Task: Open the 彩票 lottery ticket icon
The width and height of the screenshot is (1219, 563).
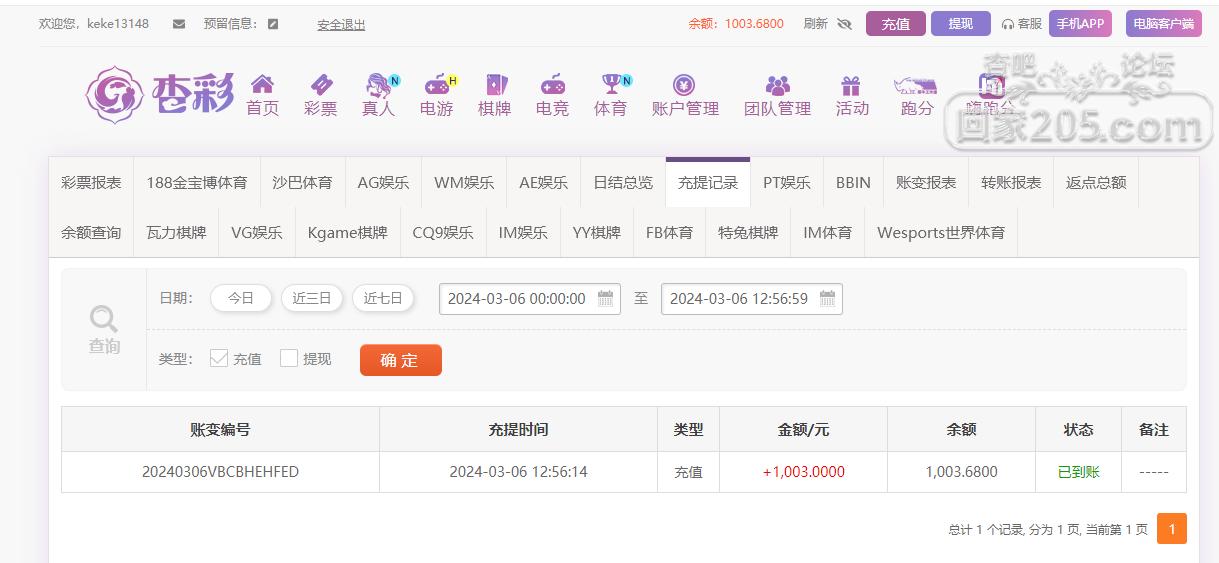Action: tap(321, 85)
